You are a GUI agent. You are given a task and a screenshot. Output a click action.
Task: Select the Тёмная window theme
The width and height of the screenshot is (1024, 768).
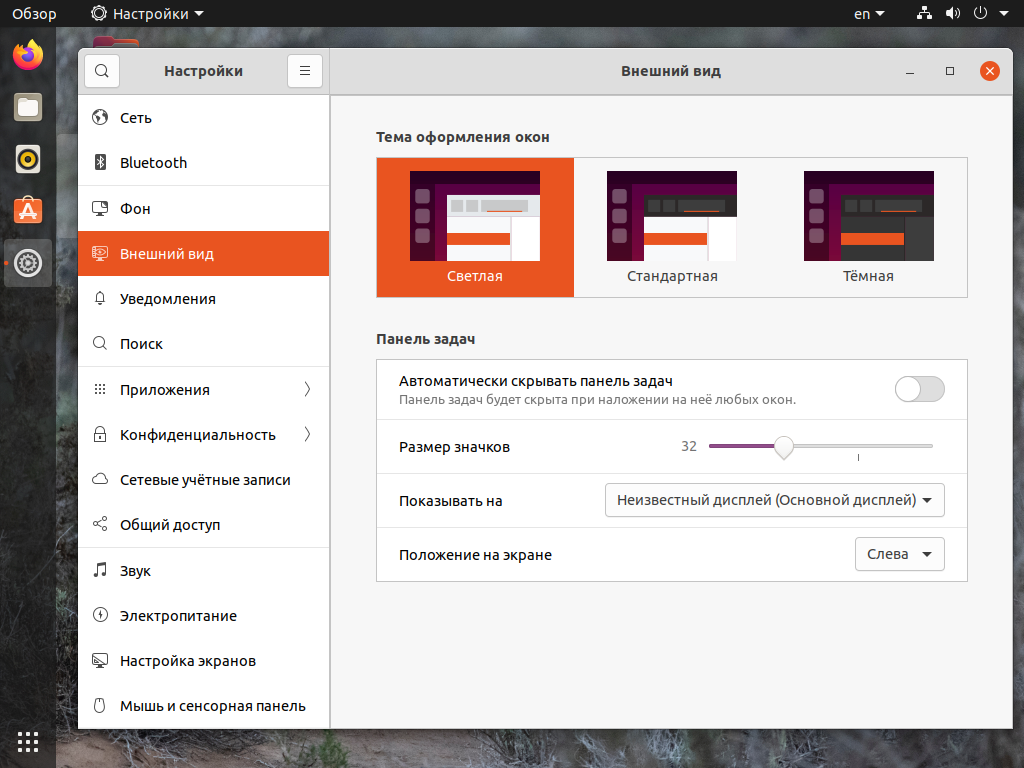coord(869,227)
